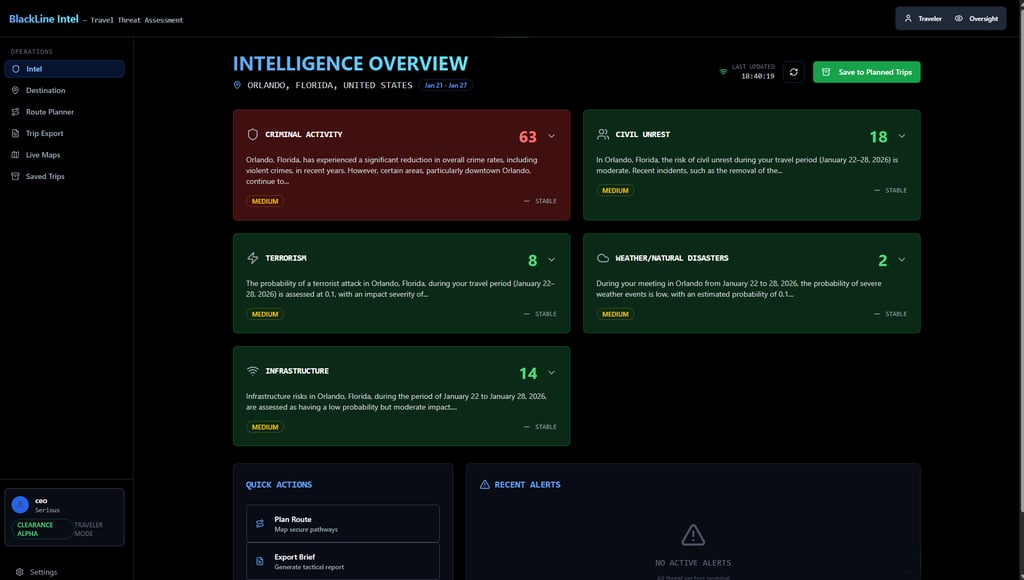
Task: Click Civil Unrest score 18
Action: pyautogui.click(x=878, y=137)
